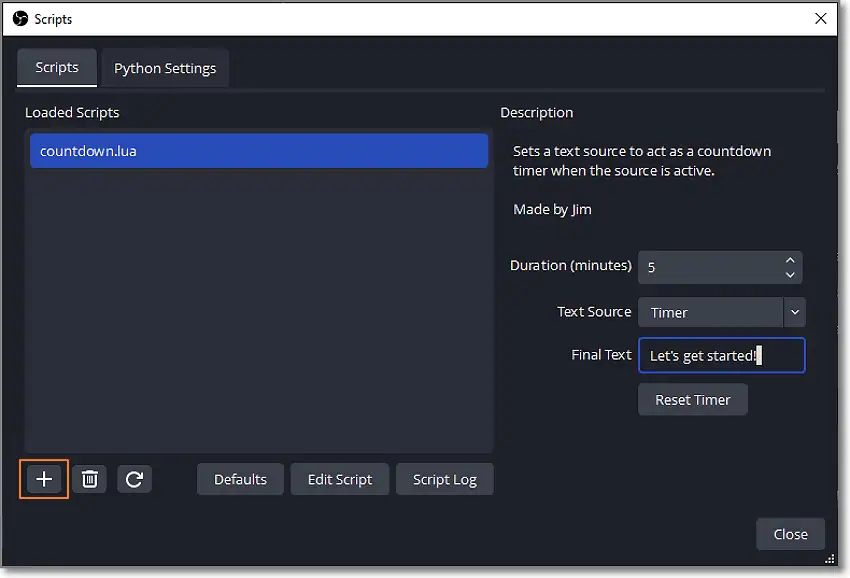Click the Defaults button
The image size is (850, 578).
point(240,479)
